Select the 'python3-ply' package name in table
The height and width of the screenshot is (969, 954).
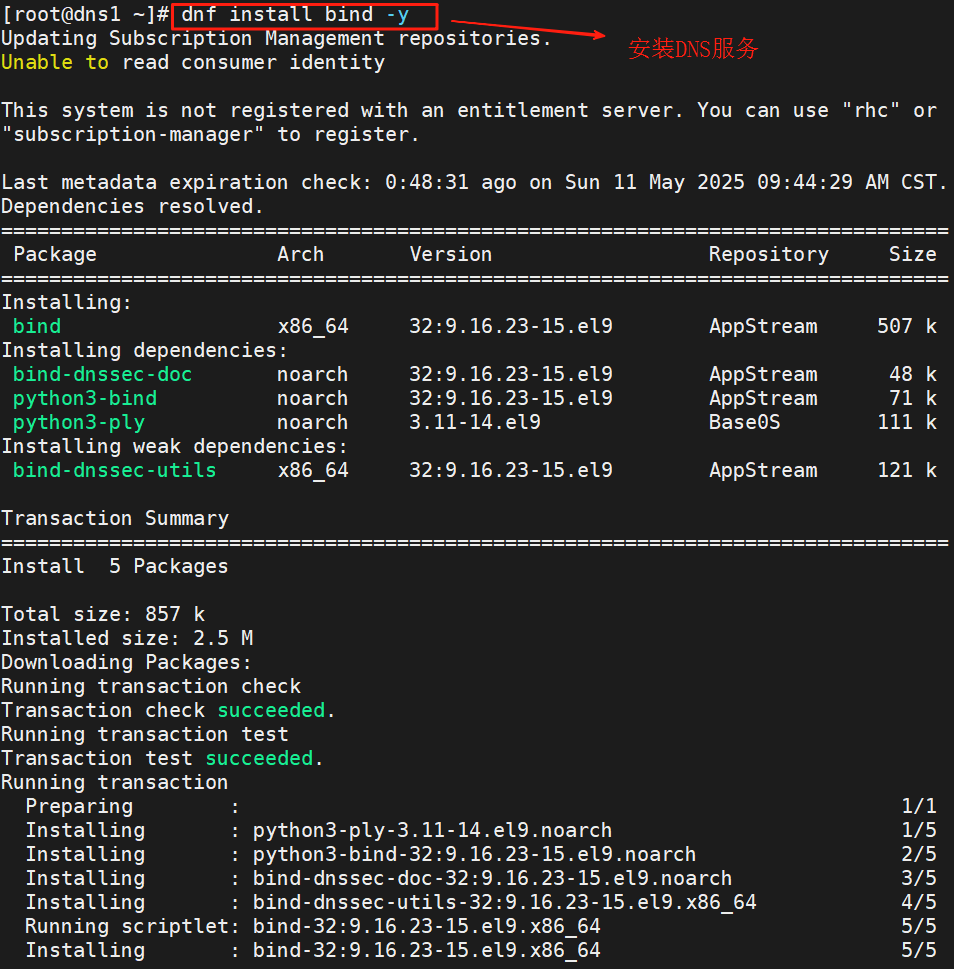(x=79, y=423)
